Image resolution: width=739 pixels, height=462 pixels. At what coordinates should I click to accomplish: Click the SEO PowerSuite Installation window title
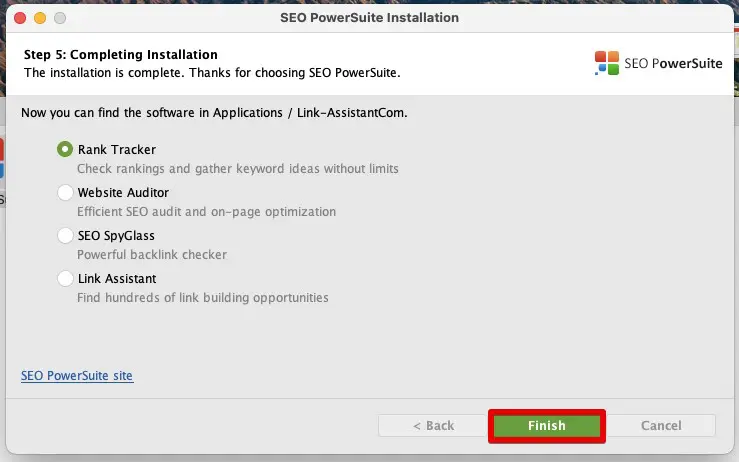tap(368, 18)
